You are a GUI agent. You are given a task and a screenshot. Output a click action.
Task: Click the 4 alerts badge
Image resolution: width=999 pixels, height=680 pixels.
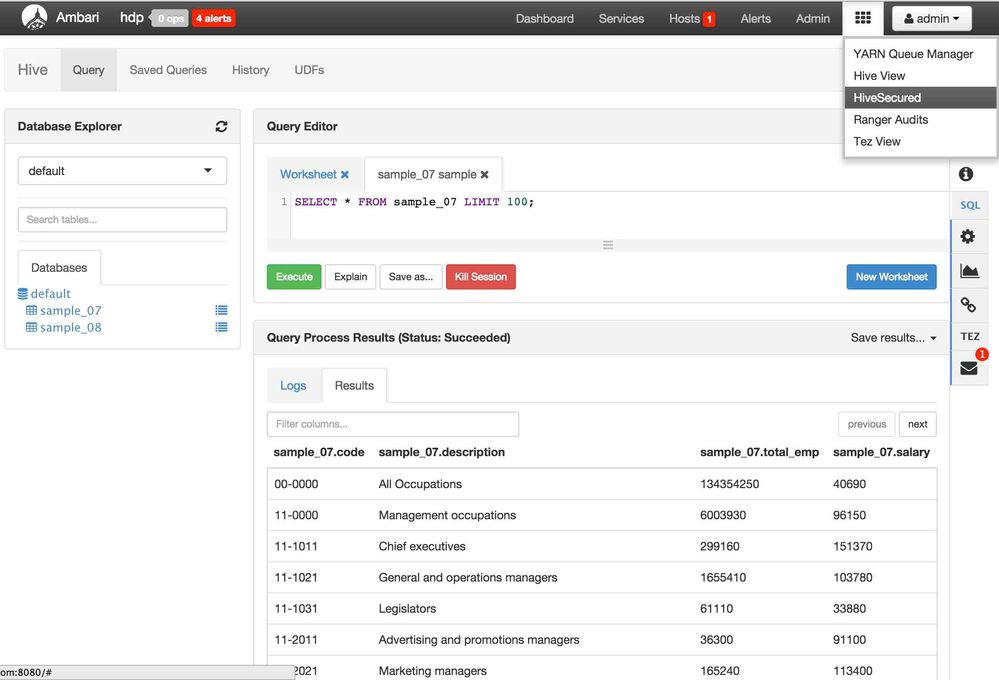[213, 18]
